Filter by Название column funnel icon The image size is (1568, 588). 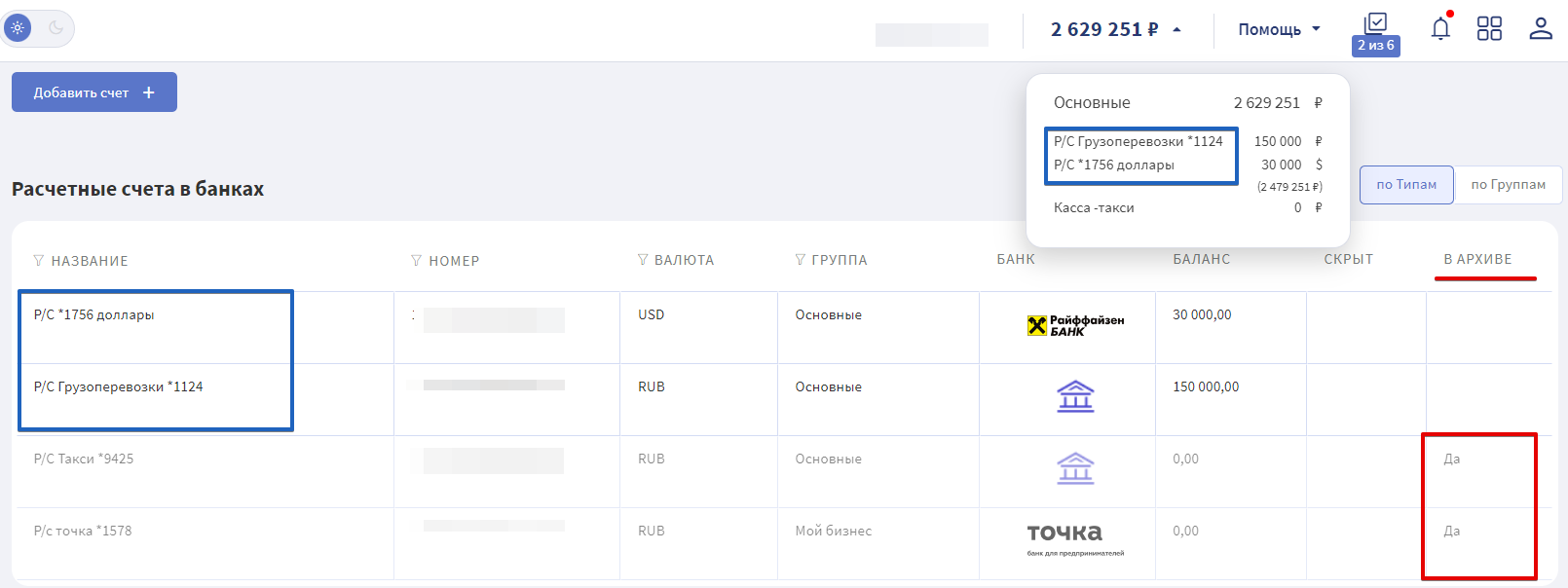pos(39,261)
